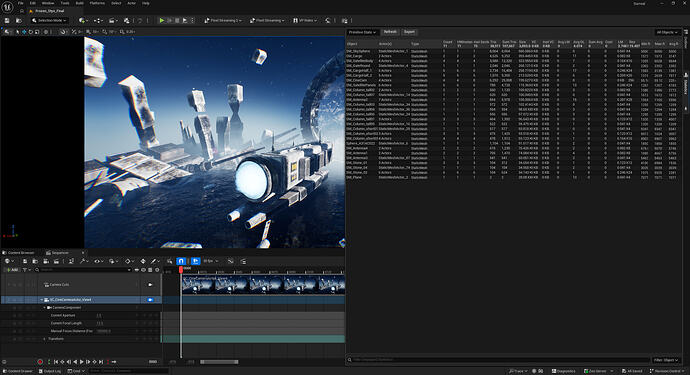Image resolution: width=690 pixels, height=375 pixels.
Task: Toggle camera lock on SC_CineCameraActor_View4 track
Action: (150, 300)
